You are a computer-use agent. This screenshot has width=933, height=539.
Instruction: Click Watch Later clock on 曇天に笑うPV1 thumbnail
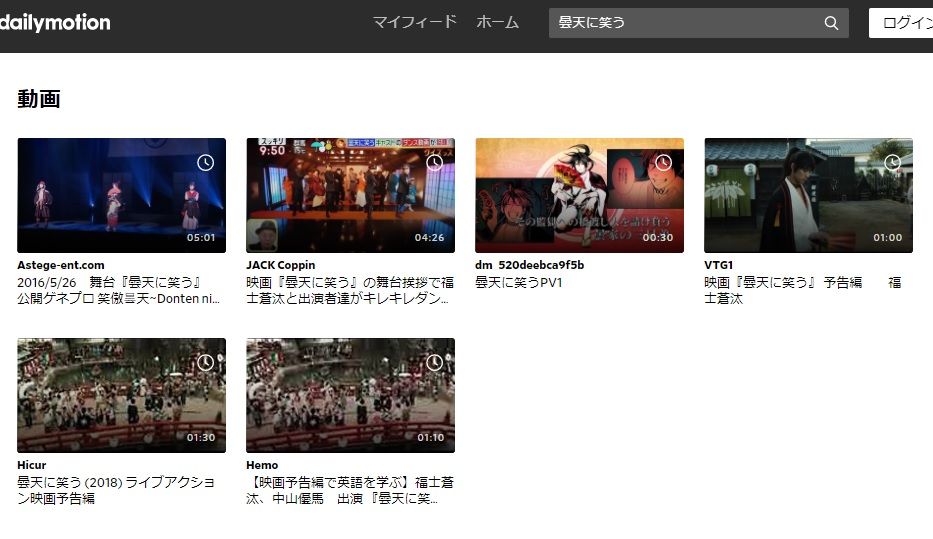pyautogui.click(x=663, y=162)
